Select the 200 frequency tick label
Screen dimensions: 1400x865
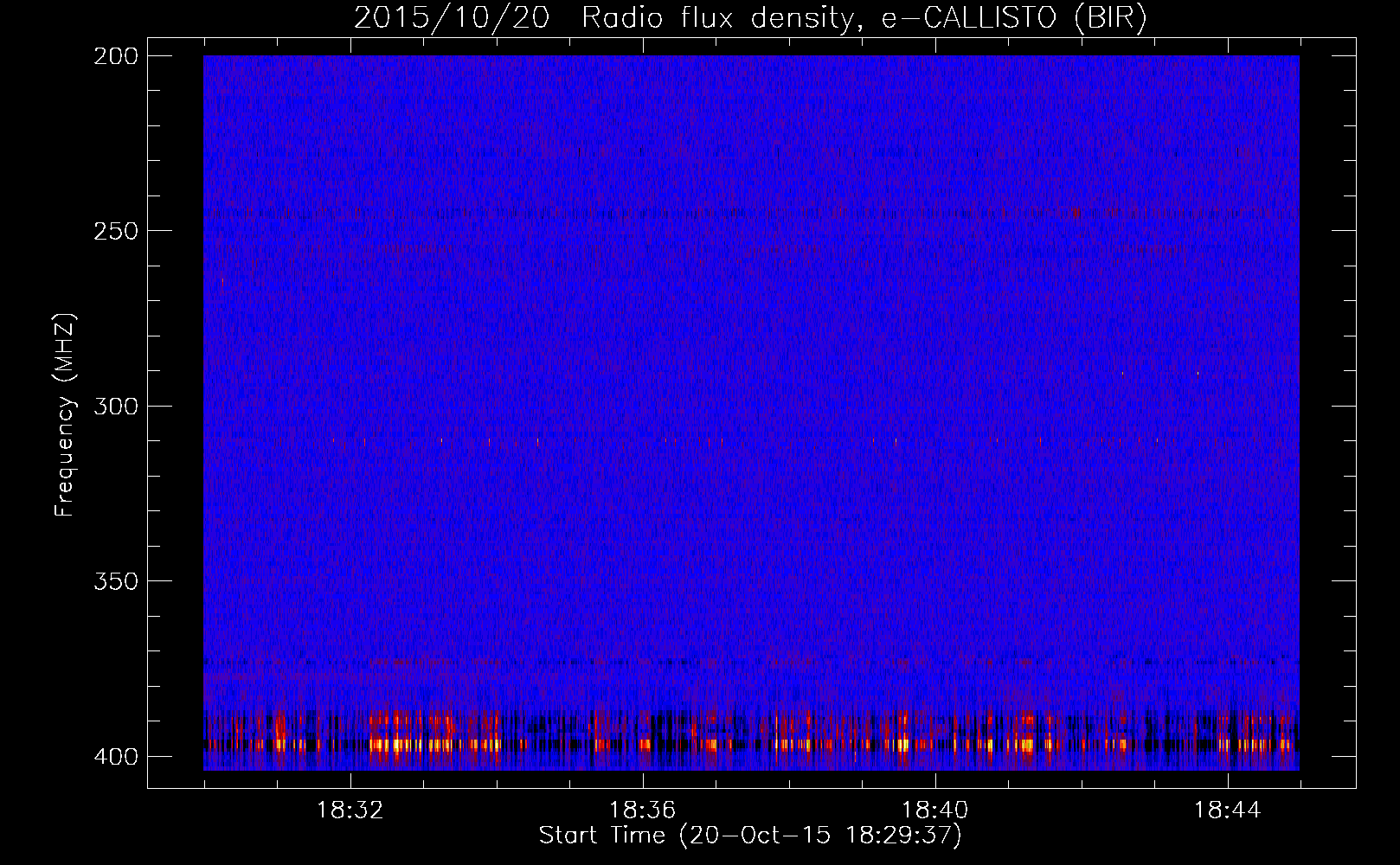tap(116, 56)
